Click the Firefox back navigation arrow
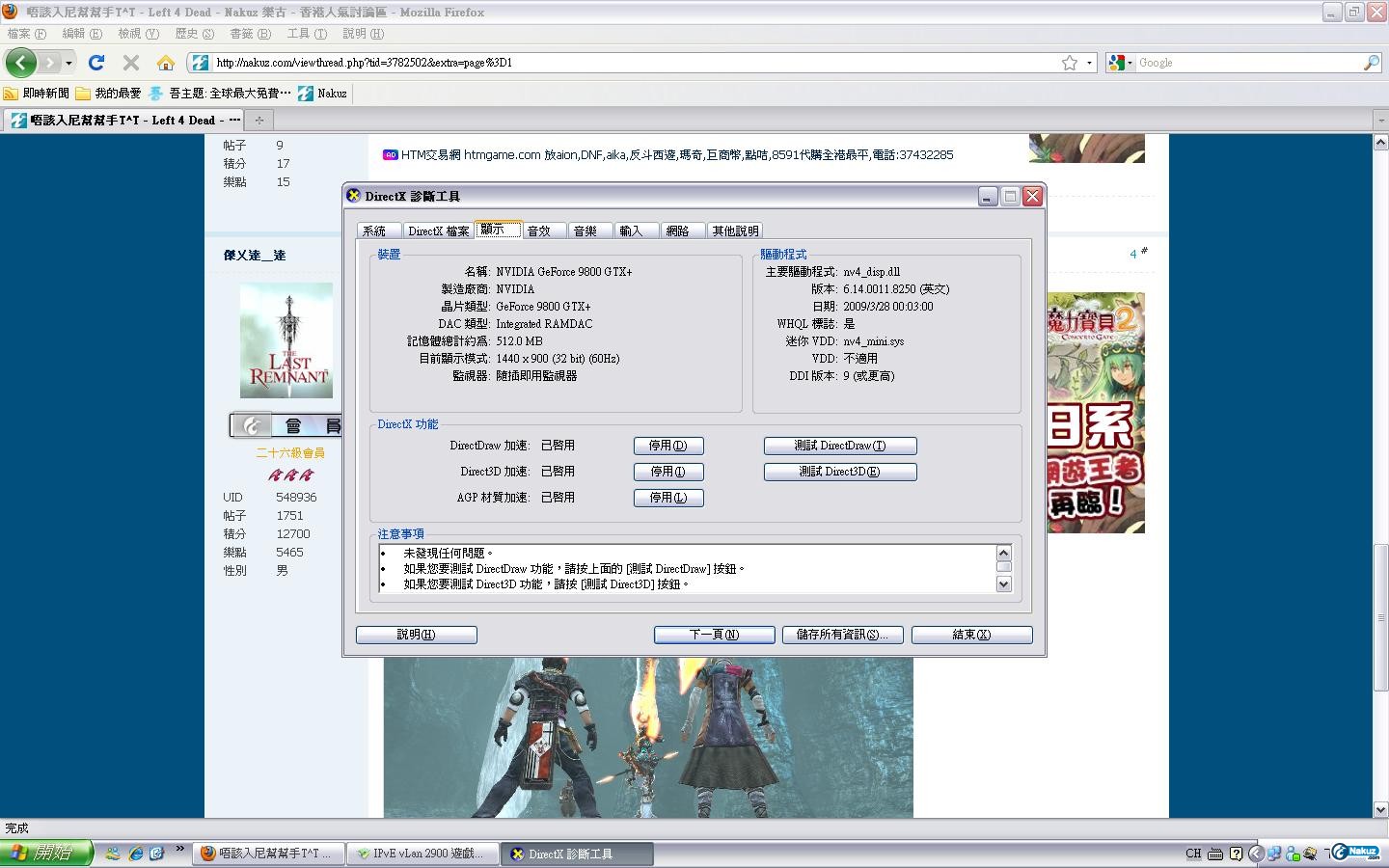Screen dimensions: 1389x868 tap(20, 63)
